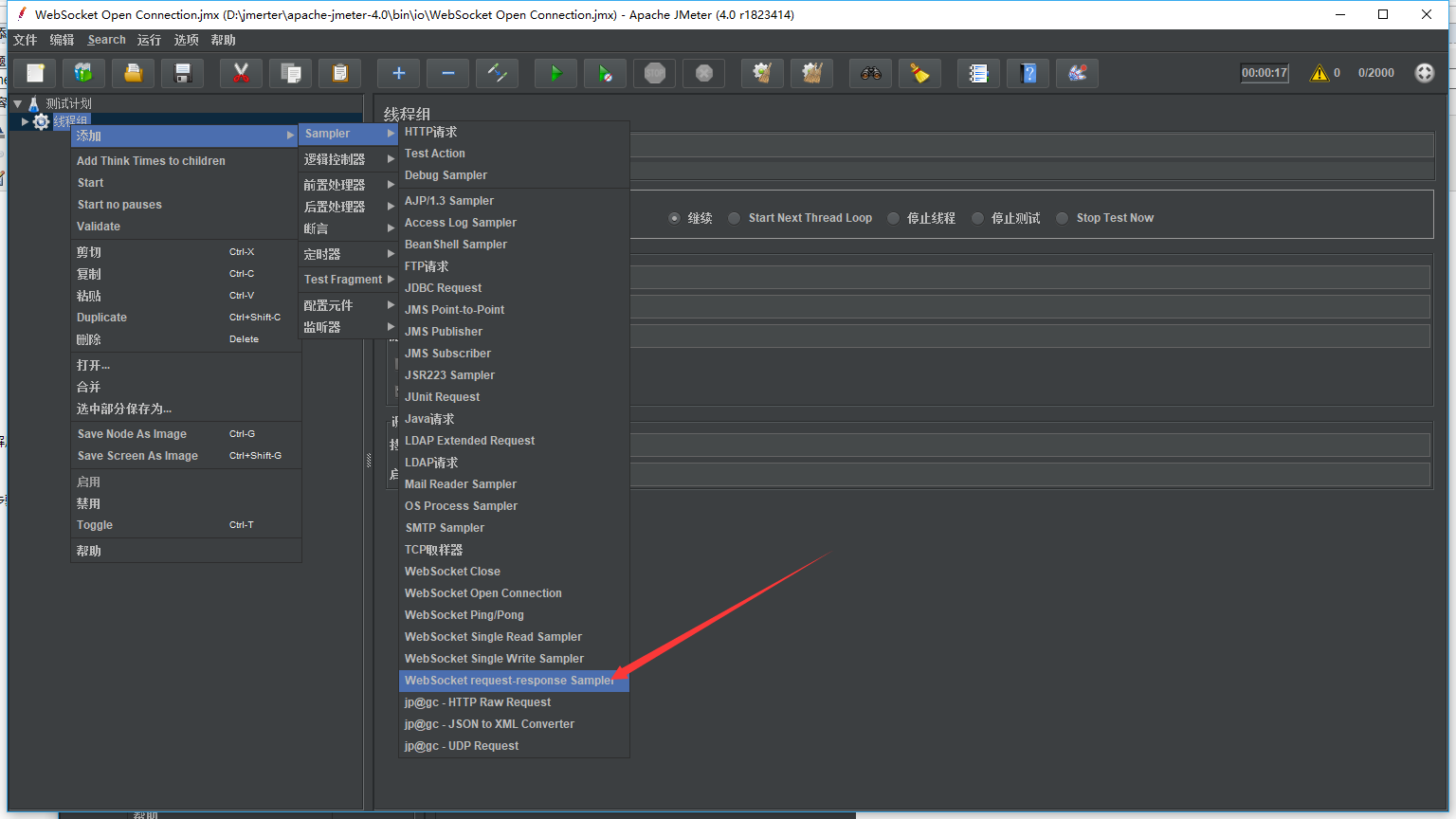Open the Function Helper dialog icon

[978, 73]
